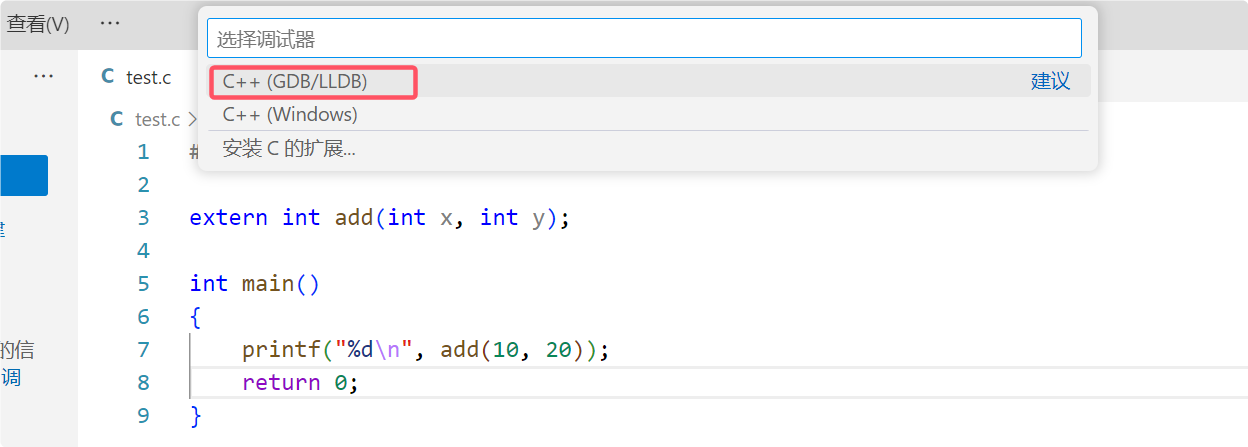Click the main function name on line 5
This screenshot has width=1248, height=447.
[268, 283]
